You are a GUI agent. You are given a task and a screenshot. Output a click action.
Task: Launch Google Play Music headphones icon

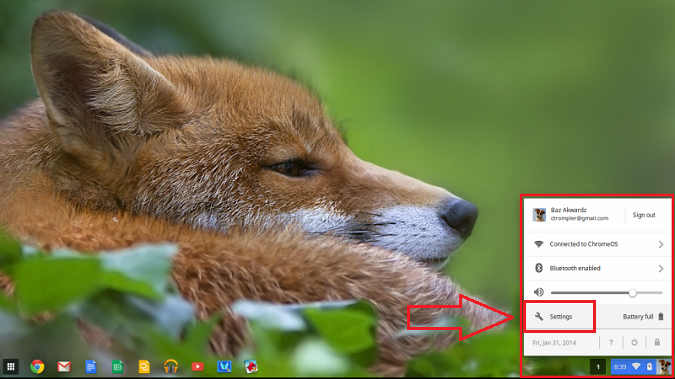point(171,367)
